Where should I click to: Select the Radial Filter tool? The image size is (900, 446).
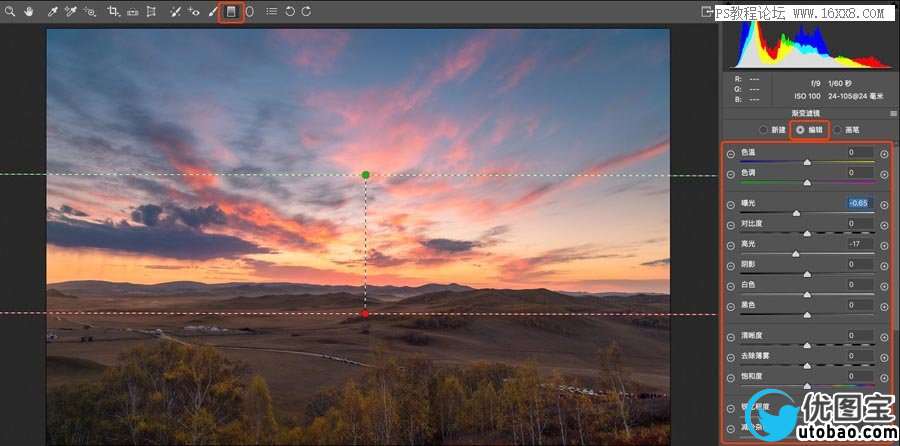tap(250, 11)
